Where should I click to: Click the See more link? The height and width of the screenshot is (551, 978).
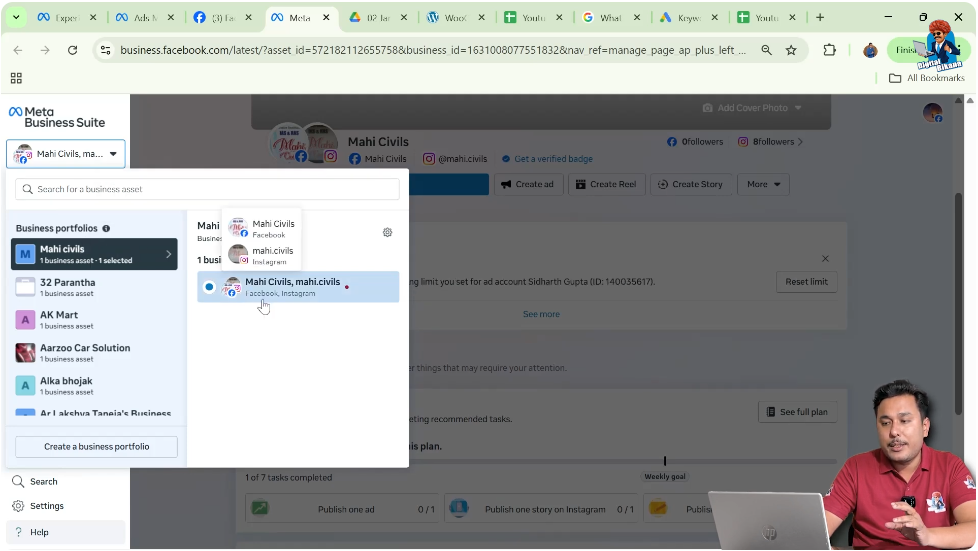pos(541,314)
